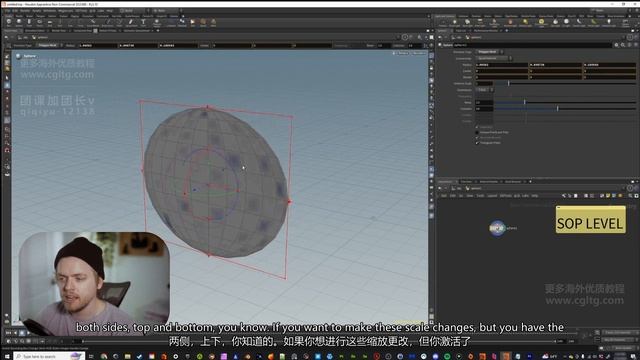640x360 pixels.
Task: Switch to the Geometry Spreadsheet tab
Action: 136,31
